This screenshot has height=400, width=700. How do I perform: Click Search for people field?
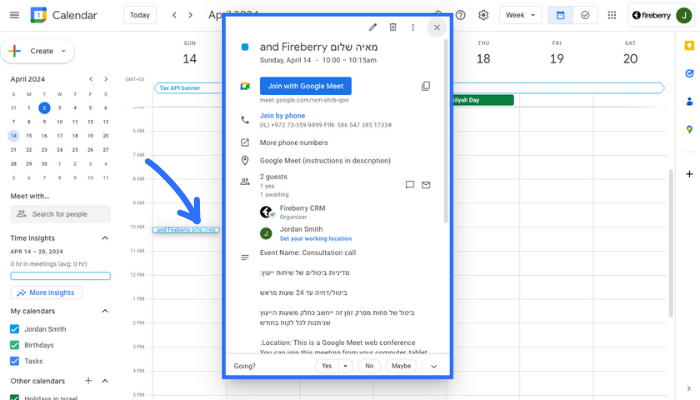tap(60, 214)
